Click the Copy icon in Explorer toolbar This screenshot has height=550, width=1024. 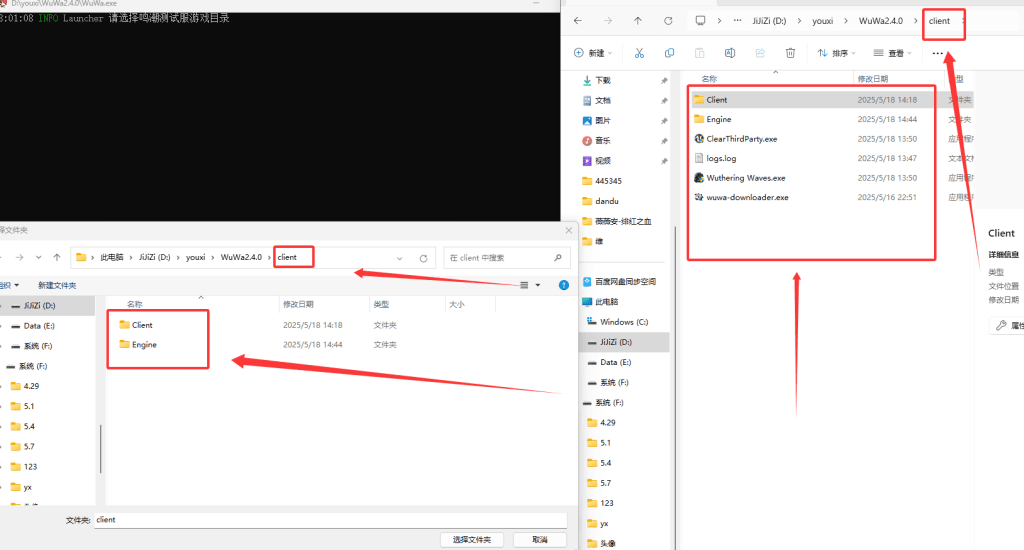point(669,53)
